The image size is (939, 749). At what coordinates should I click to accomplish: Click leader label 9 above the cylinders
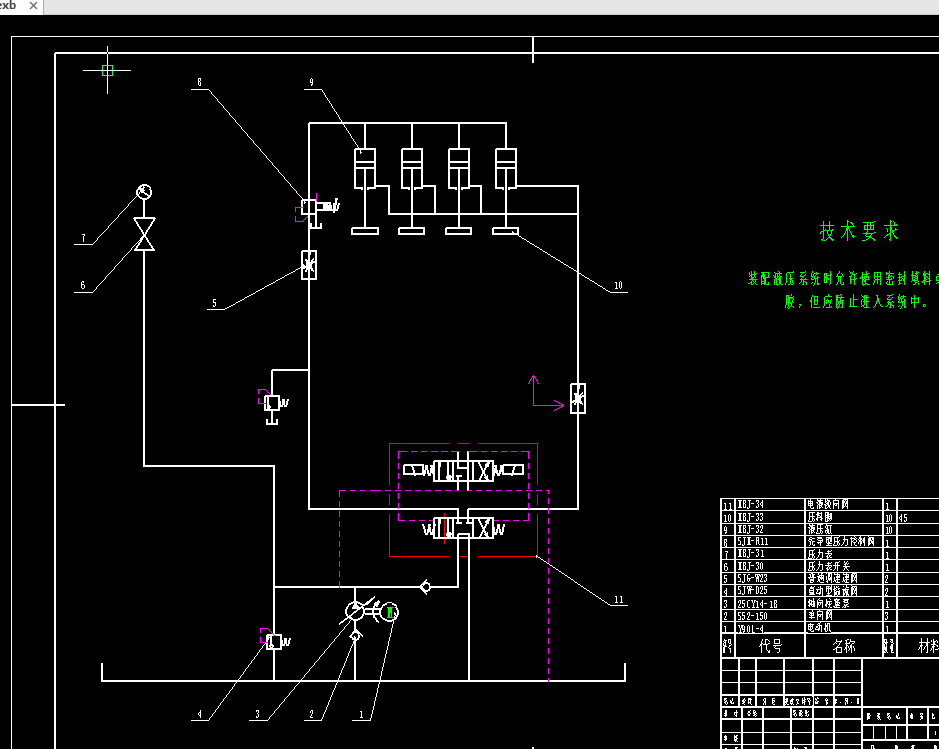[311, 83]
